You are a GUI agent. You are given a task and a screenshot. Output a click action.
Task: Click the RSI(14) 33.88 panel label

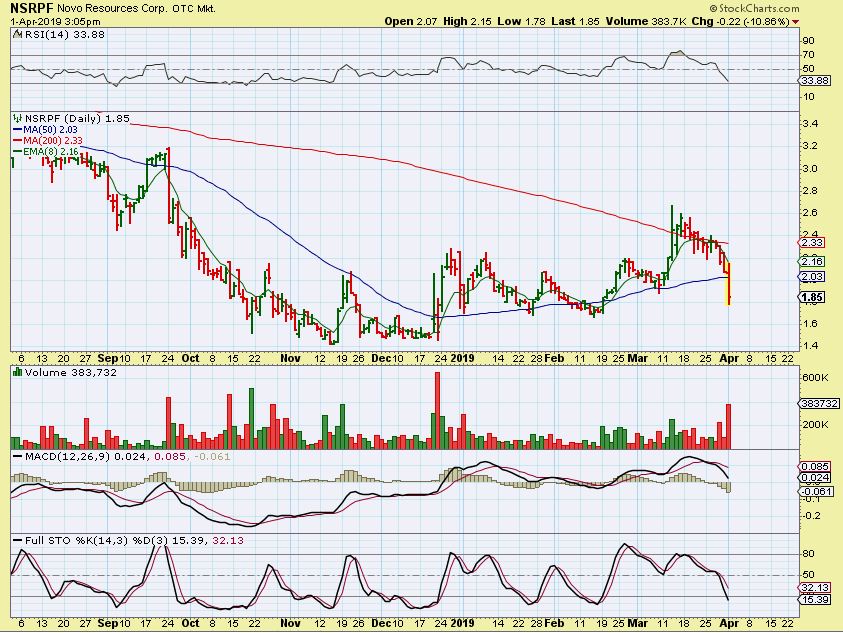click(x=65, y=34)
